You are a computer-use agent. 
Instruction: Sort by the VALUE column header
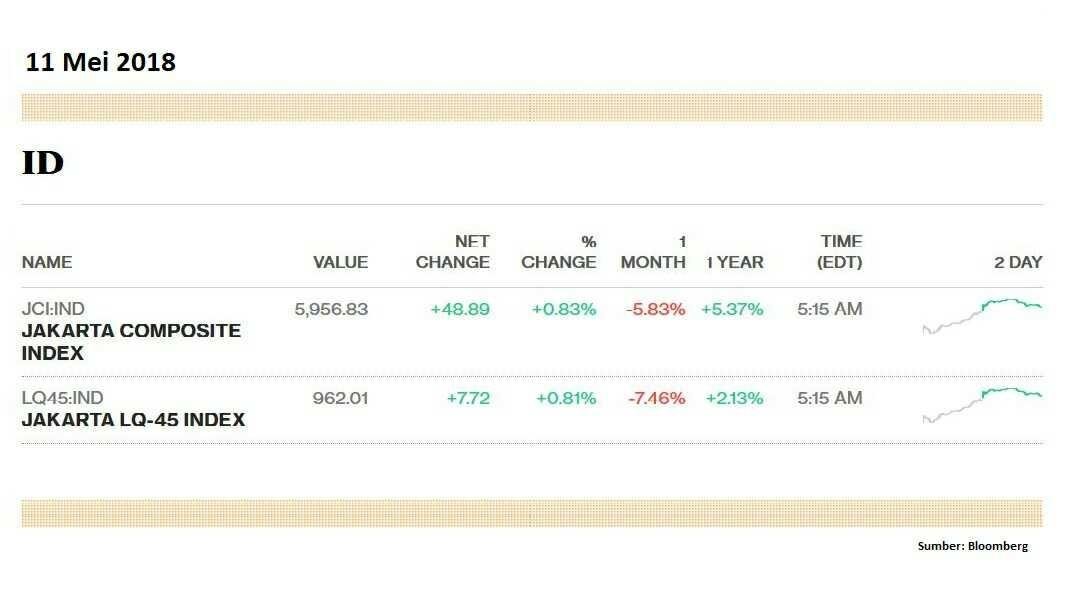point(341,262)
